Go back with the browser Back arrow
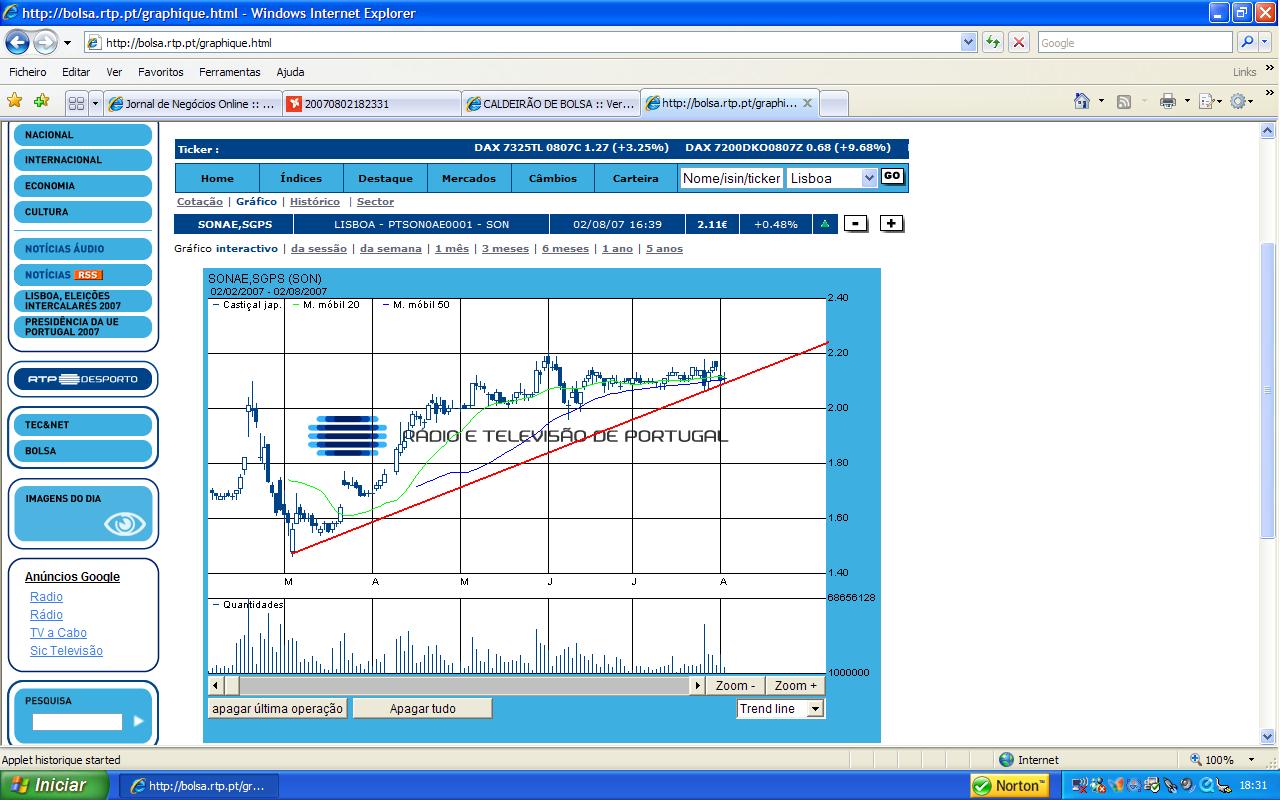Image resolution: width=1280 pixels, height=800 pixels. tap(18, 42)
